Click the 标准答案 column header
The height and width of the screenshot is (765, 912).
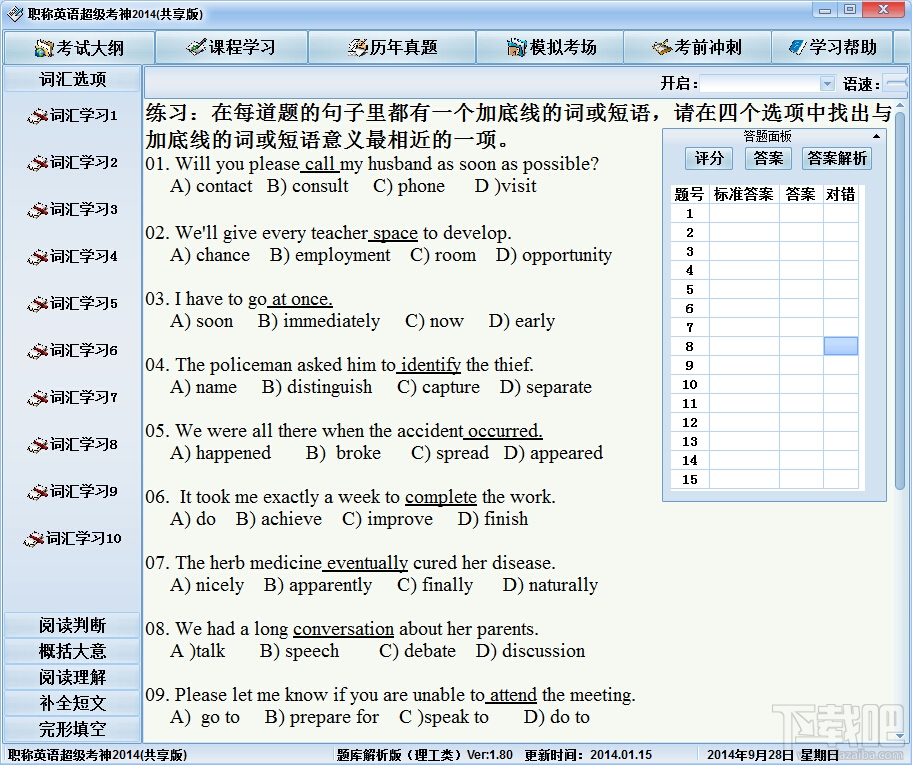click(743, 194)
